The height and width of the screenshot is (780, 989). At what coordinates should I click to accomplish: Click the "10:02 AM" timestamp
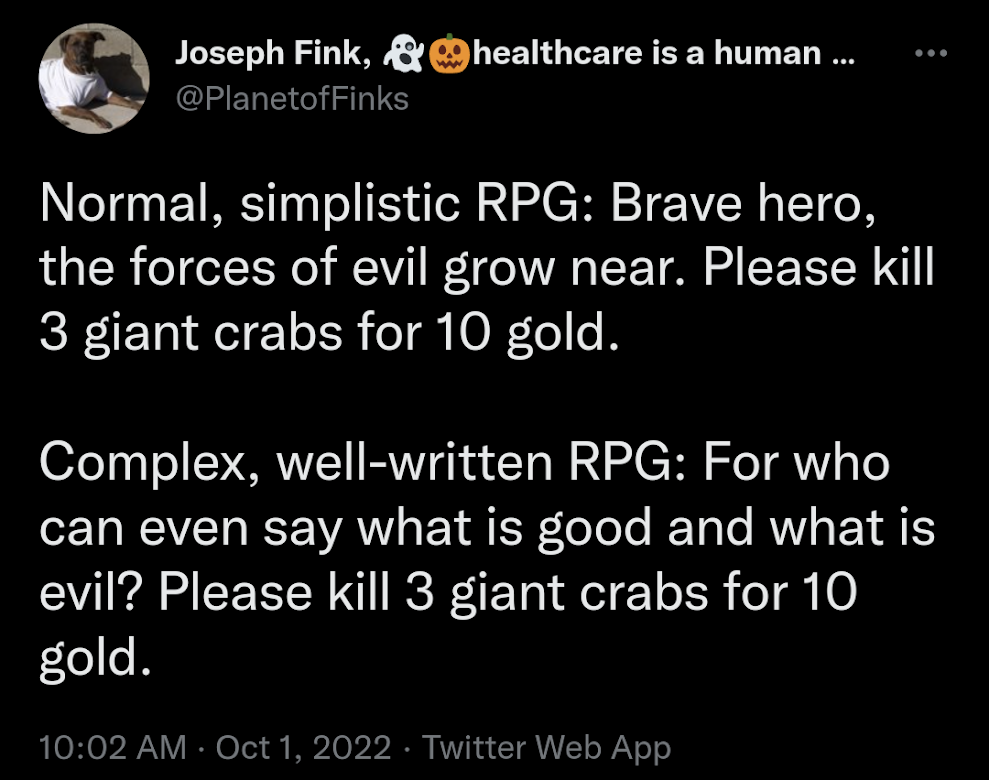tap(113, 747)
